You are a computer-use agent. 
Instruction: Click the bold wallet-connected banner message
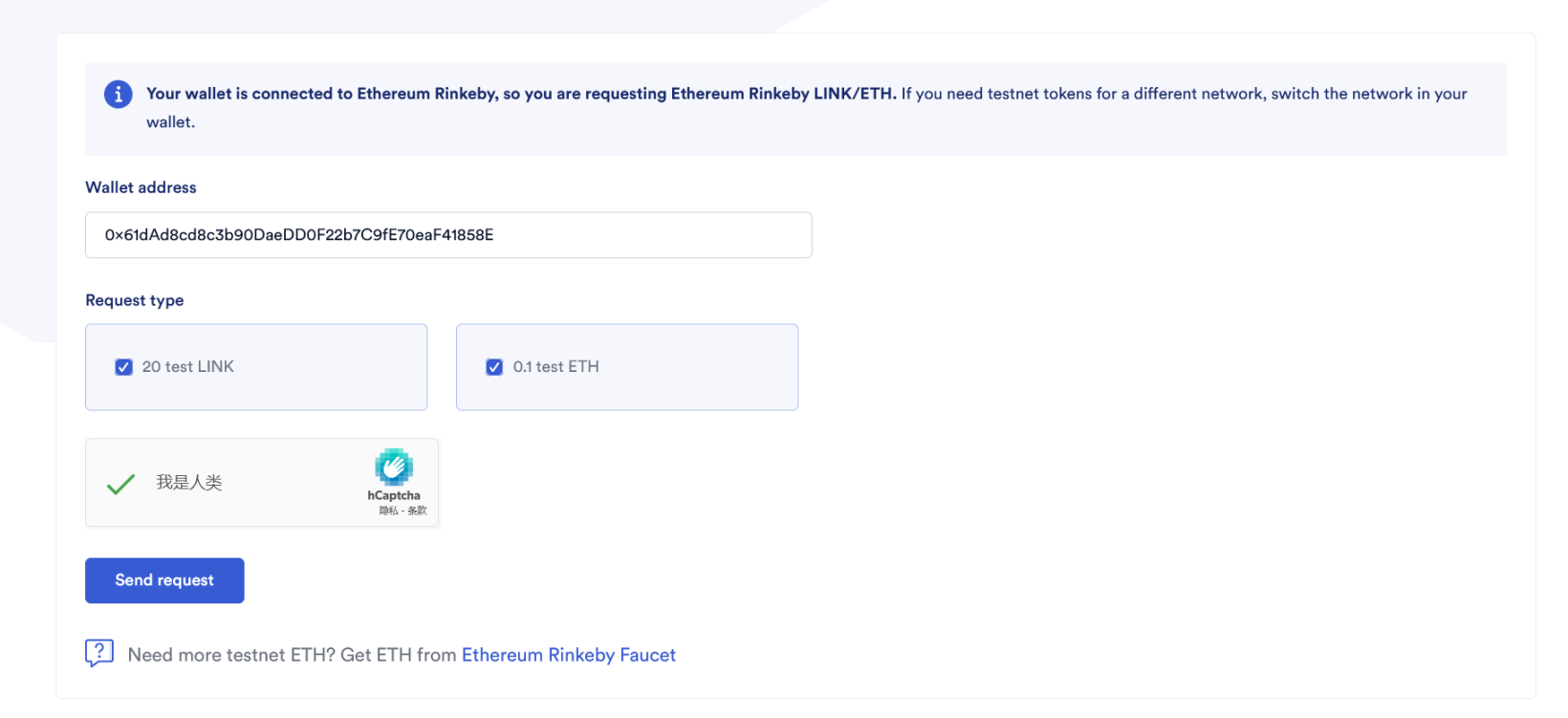(x=521, y=94)
